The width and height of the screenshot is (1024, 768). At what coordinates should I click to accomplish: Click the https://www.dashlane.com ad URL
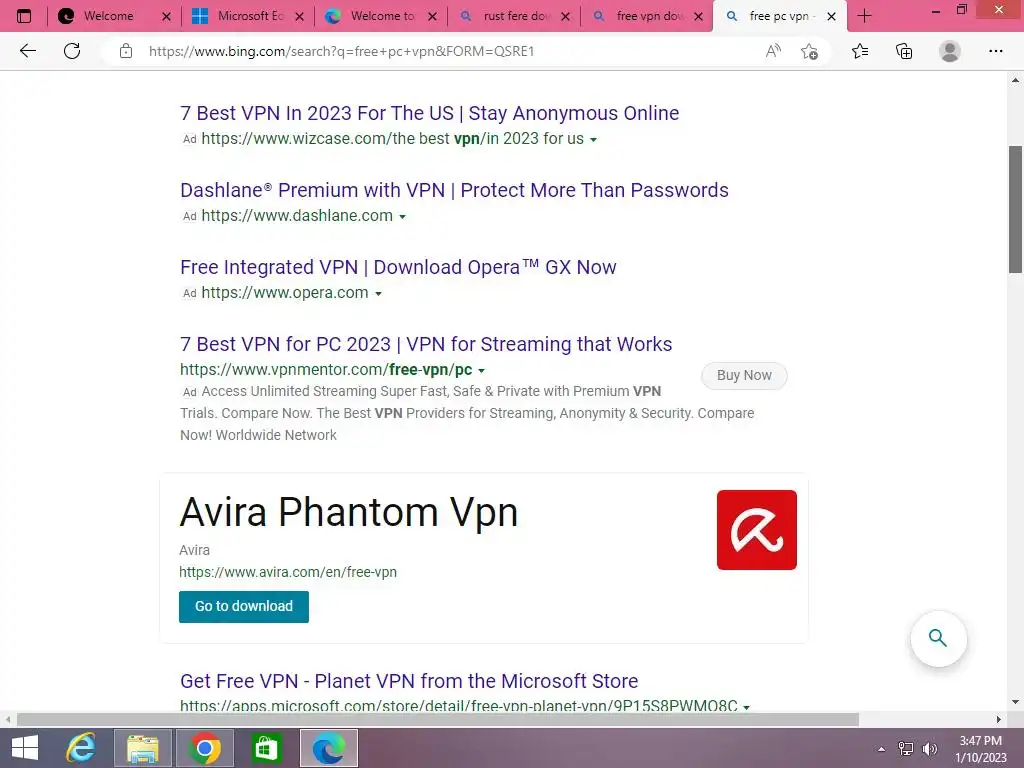297,216
